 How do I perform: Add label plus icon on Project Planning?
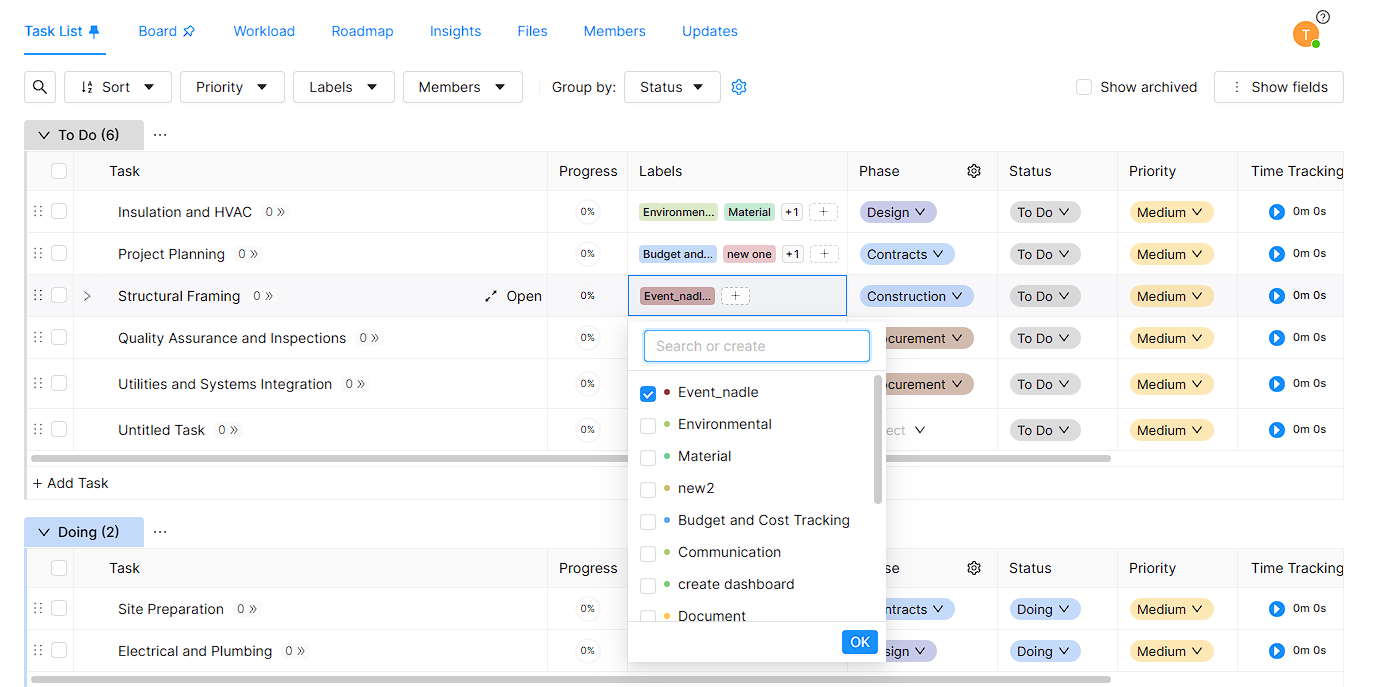824,254
